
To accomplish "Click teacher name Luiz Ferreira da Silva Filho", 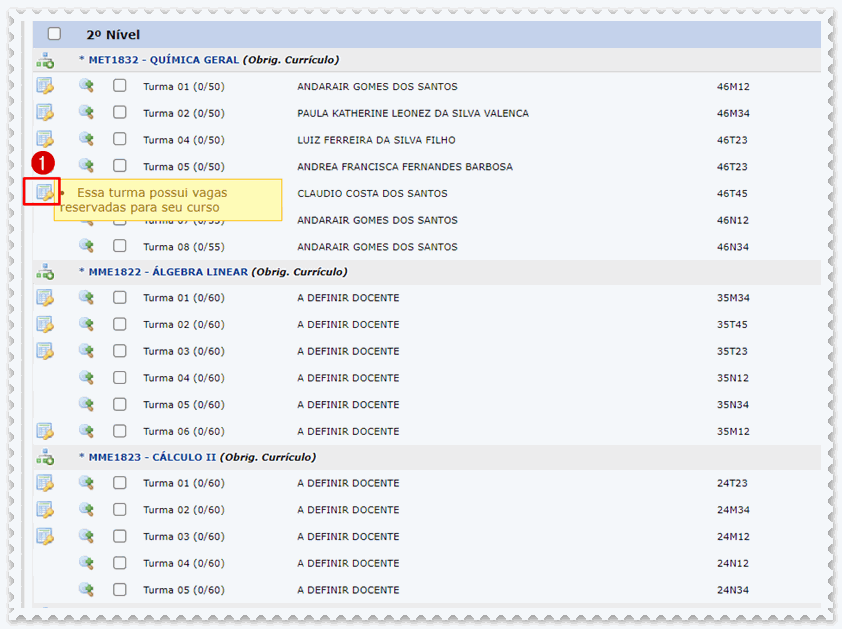I will click(376, 140).
